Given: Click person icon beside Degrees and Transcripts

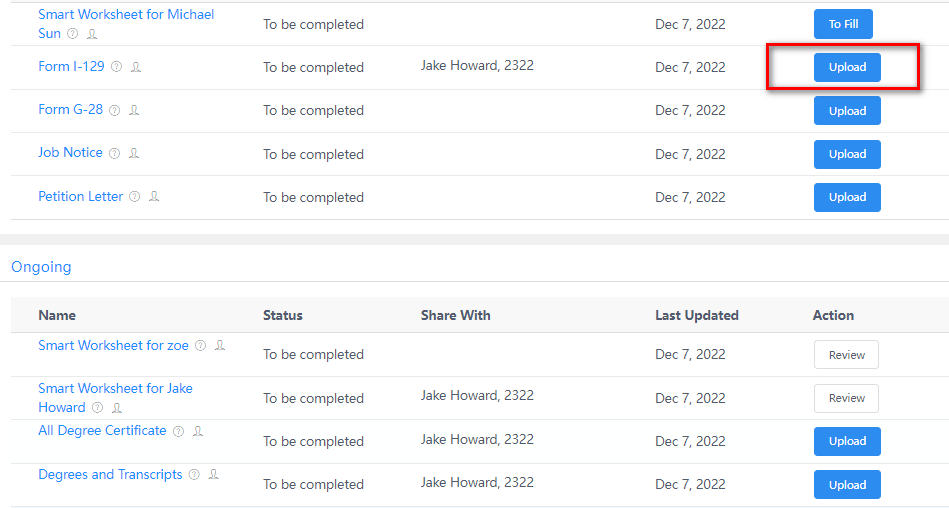Looking at the screenshot, I should (214, 475).
